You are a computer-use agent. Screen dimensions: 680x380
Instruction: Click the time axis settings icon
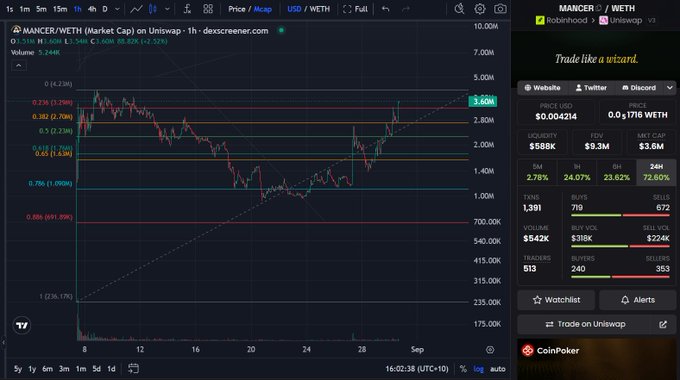click(490, 350)
